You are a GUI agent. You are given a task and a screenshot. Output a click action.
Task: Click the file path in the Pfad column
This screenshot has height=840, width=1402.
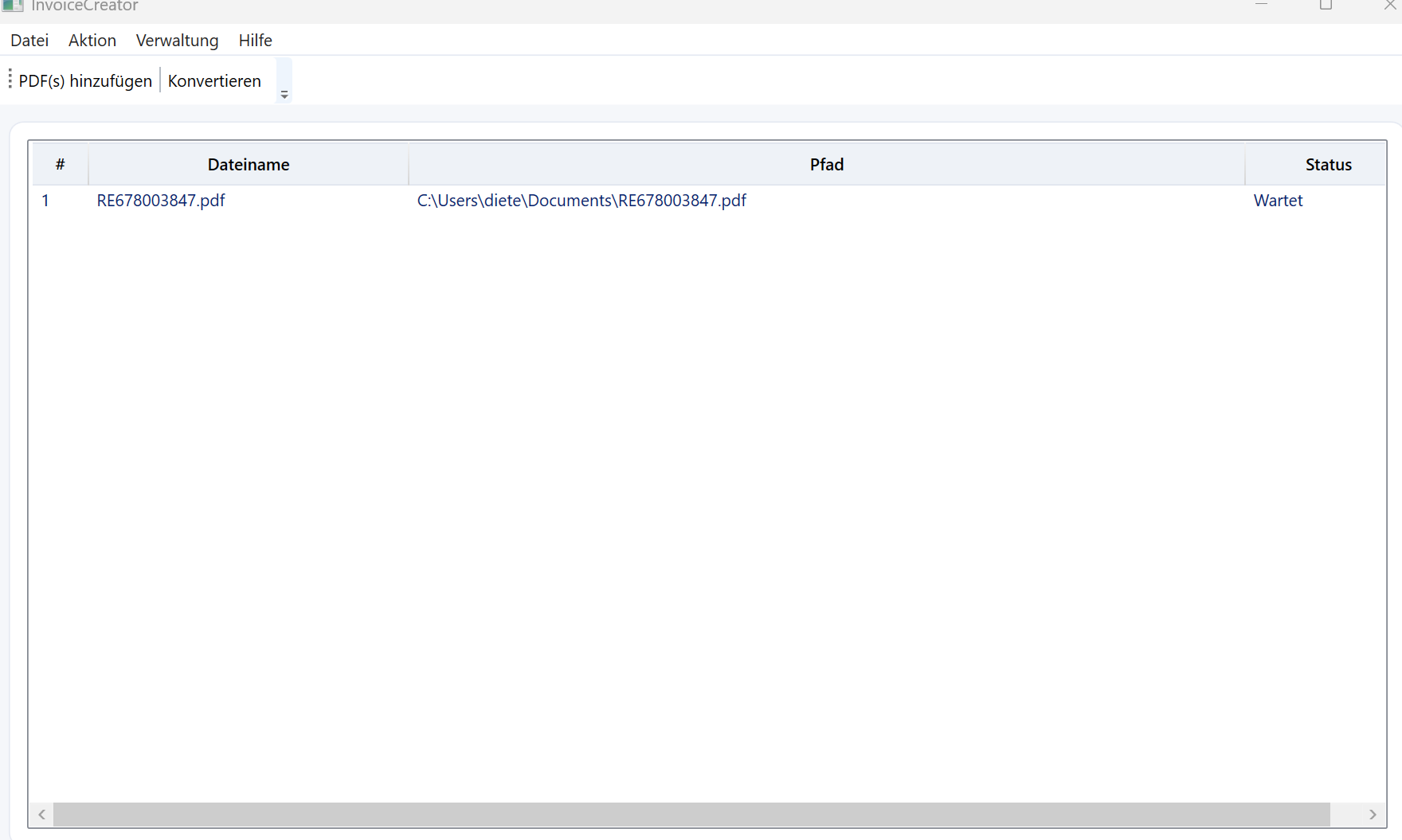coord(581,200)
